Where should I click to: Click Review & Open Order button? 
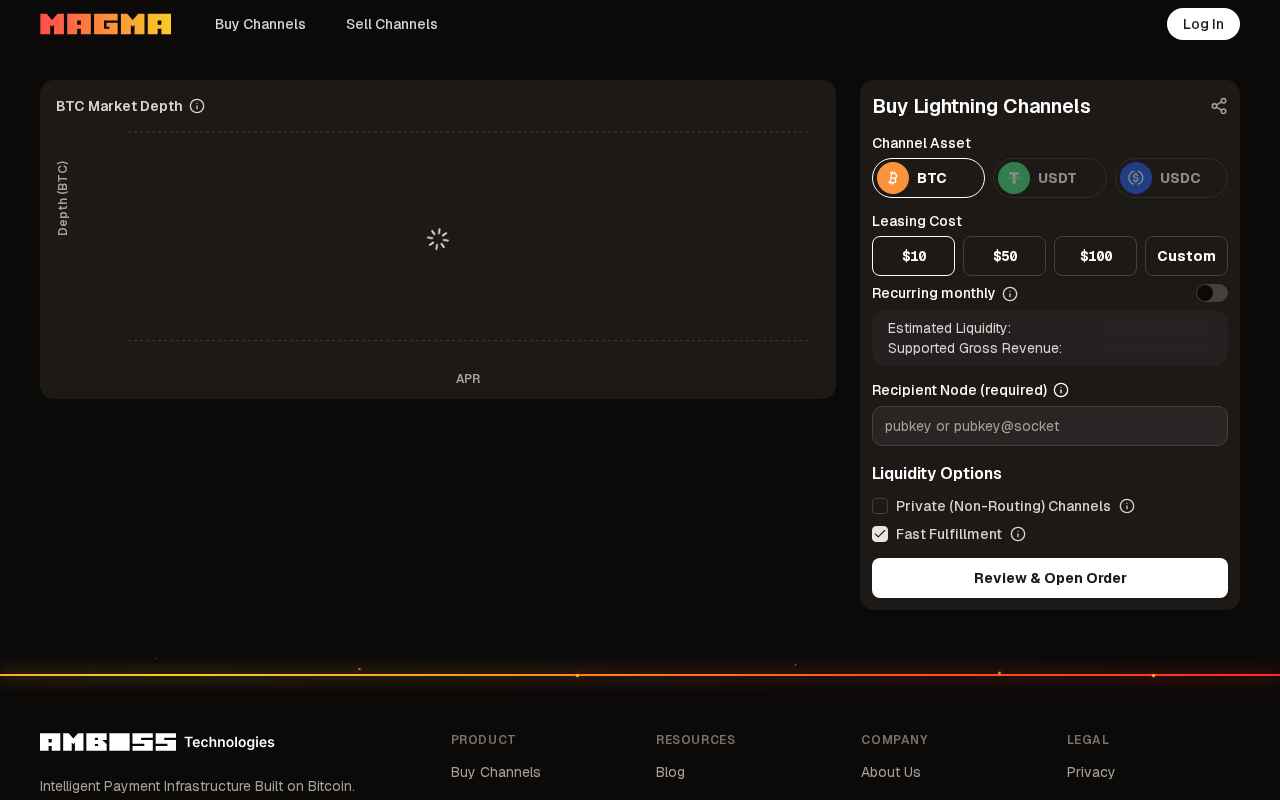click(x=1050, y=578)
